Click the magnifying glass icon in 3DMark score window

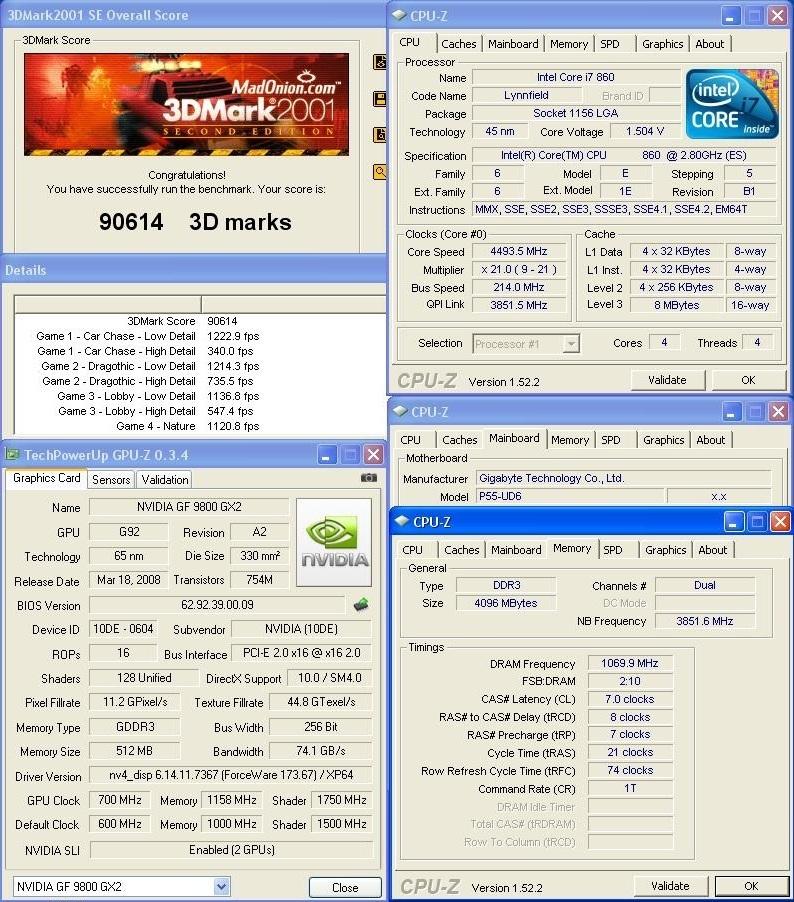380,171
